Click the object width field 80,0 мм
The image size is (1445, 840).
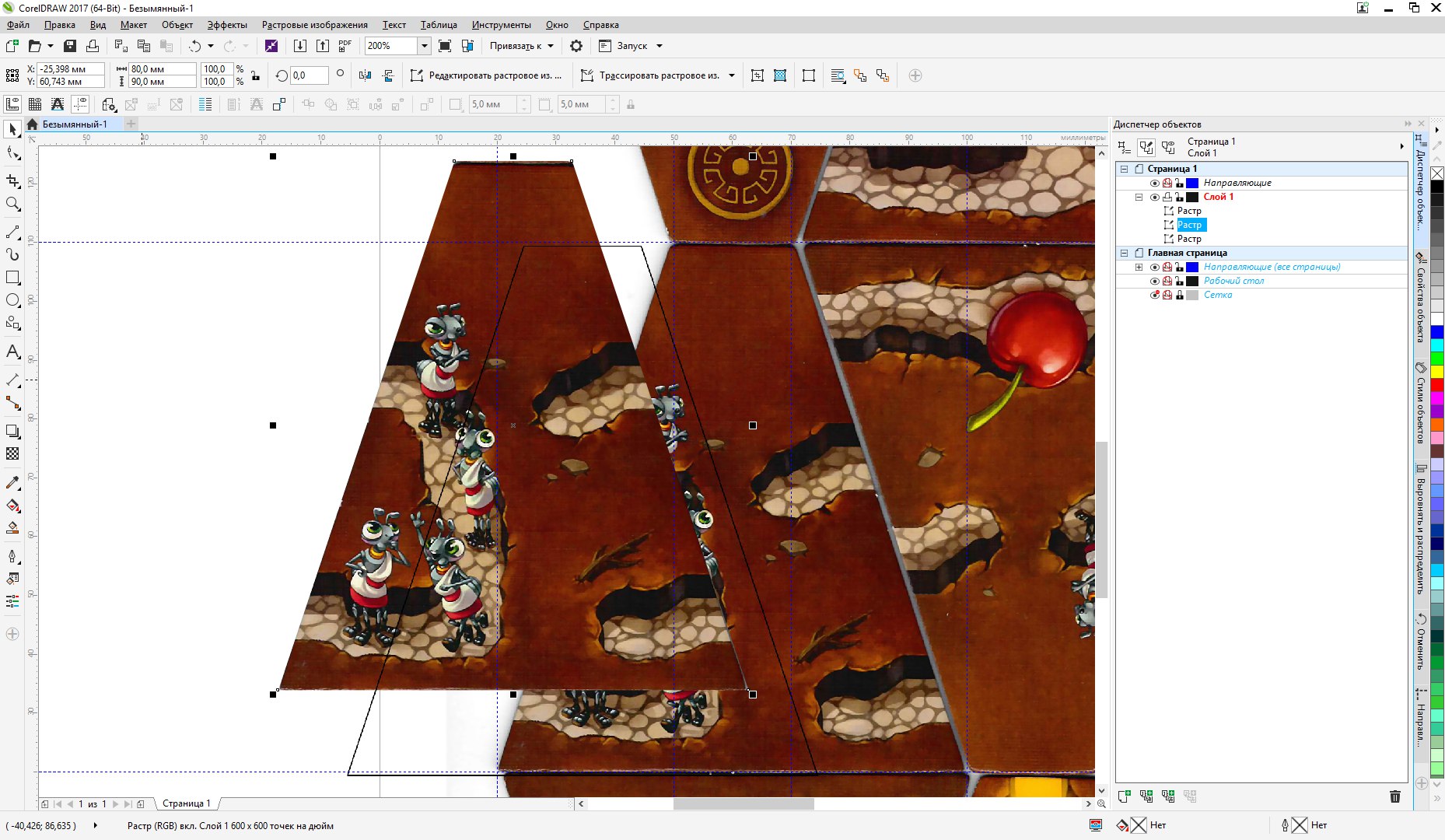[163, 69]
